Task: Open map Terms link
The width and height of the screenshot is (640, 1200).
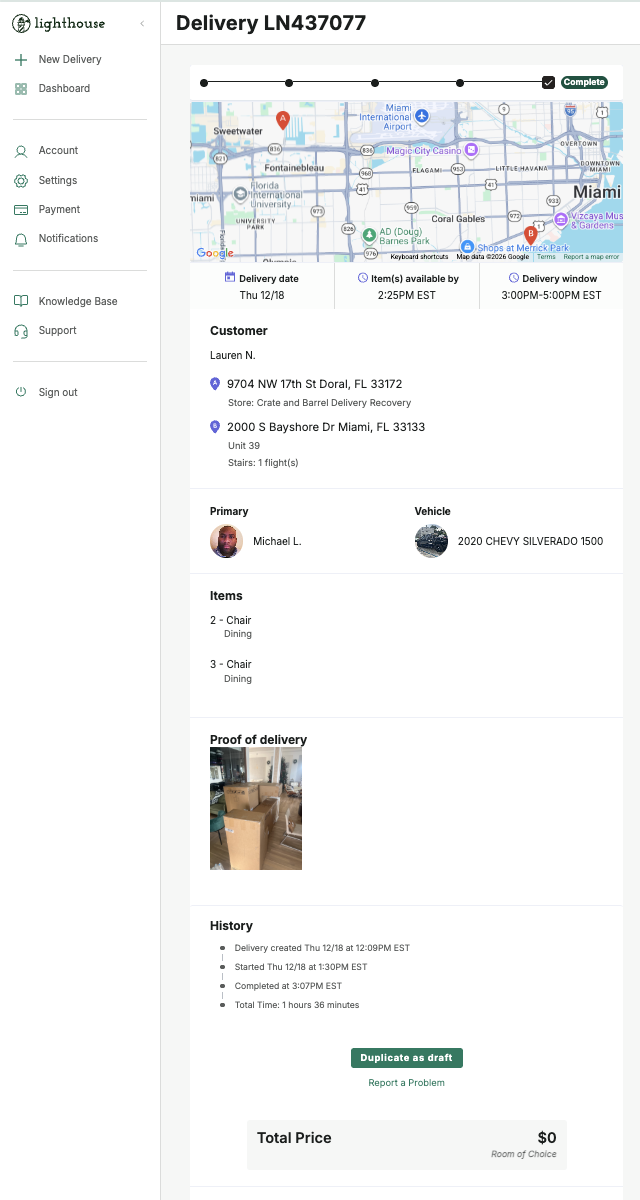Action: (x=546, y=257)
